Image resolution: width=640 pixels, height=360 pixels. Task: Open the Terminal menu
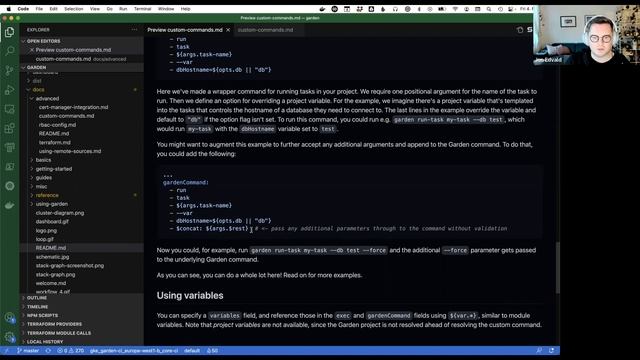click(142, 9)
